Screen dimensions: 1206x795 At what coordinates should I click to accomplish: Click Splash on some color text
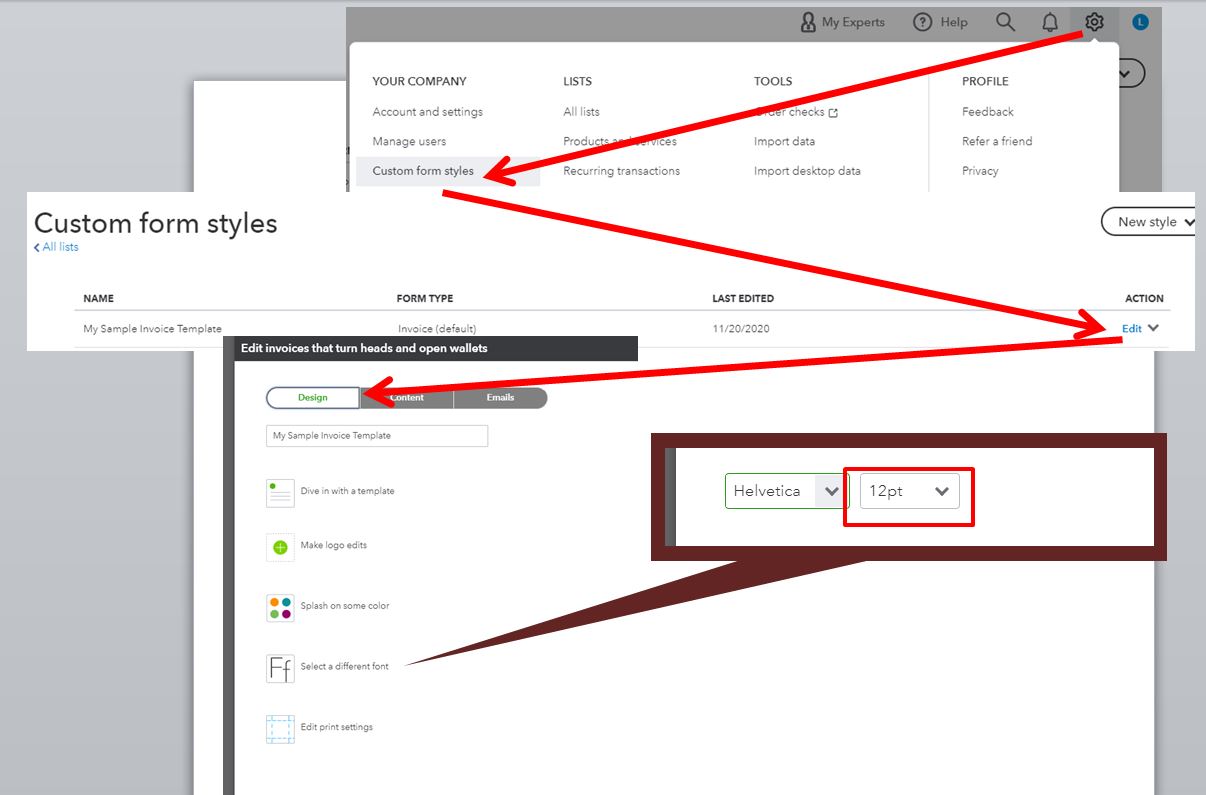344,606
